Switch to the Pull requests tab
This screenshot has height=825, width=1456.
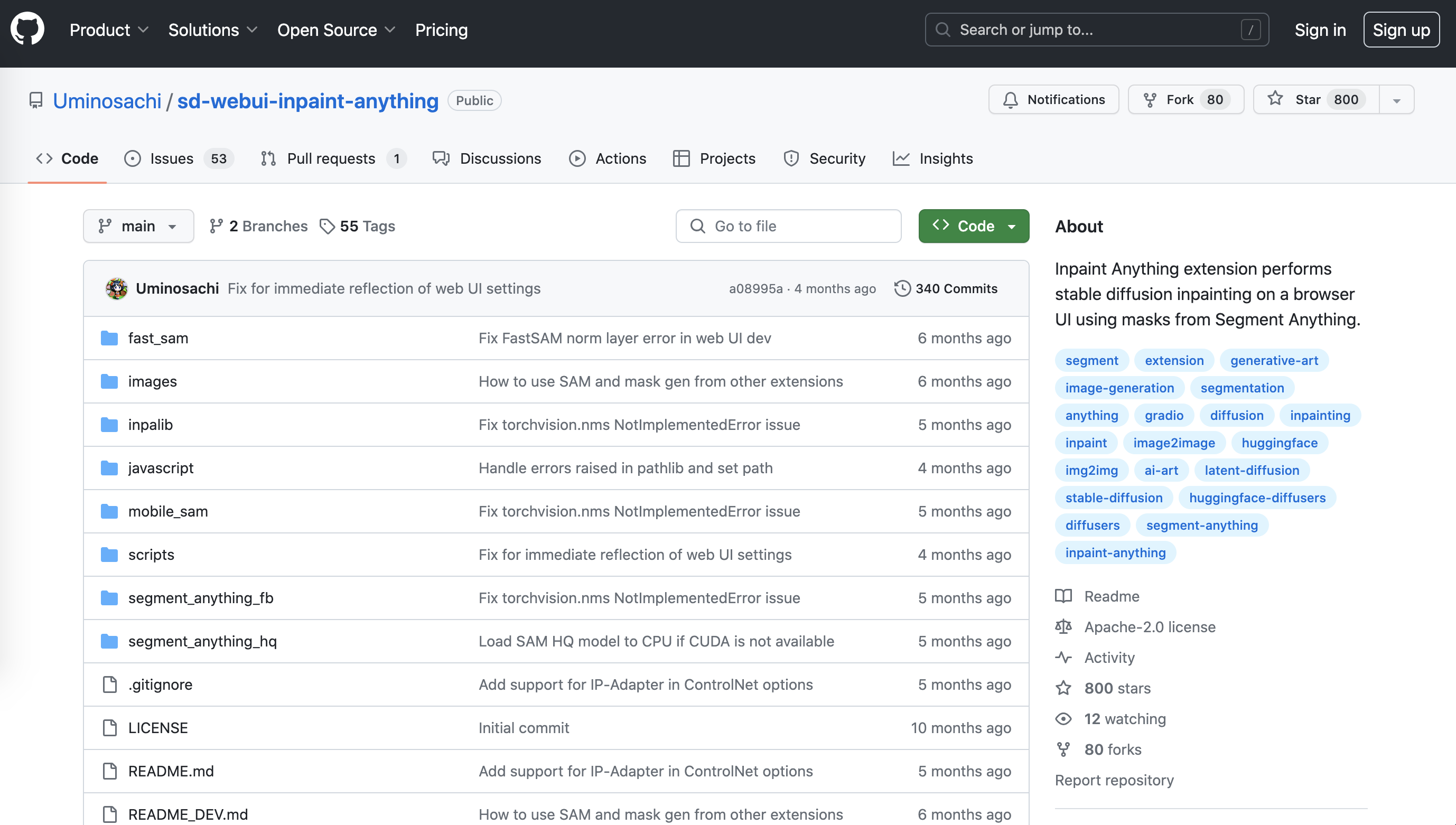[333, 158]
